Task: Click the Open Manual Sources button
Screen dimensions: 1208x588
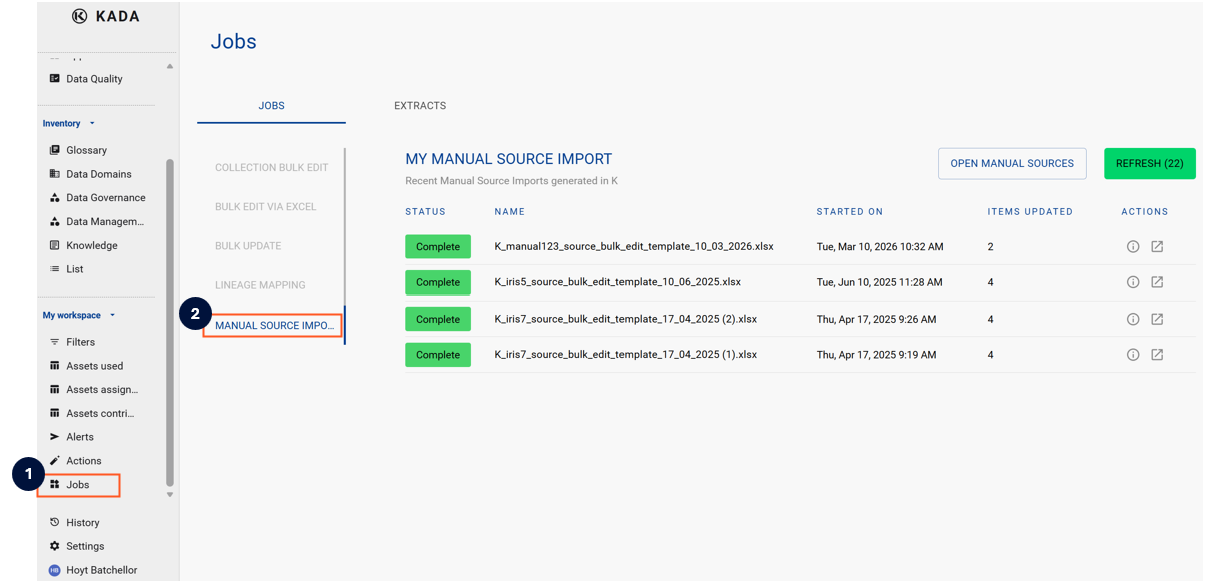Action: pyautogui.click(x=1011, y=164)
